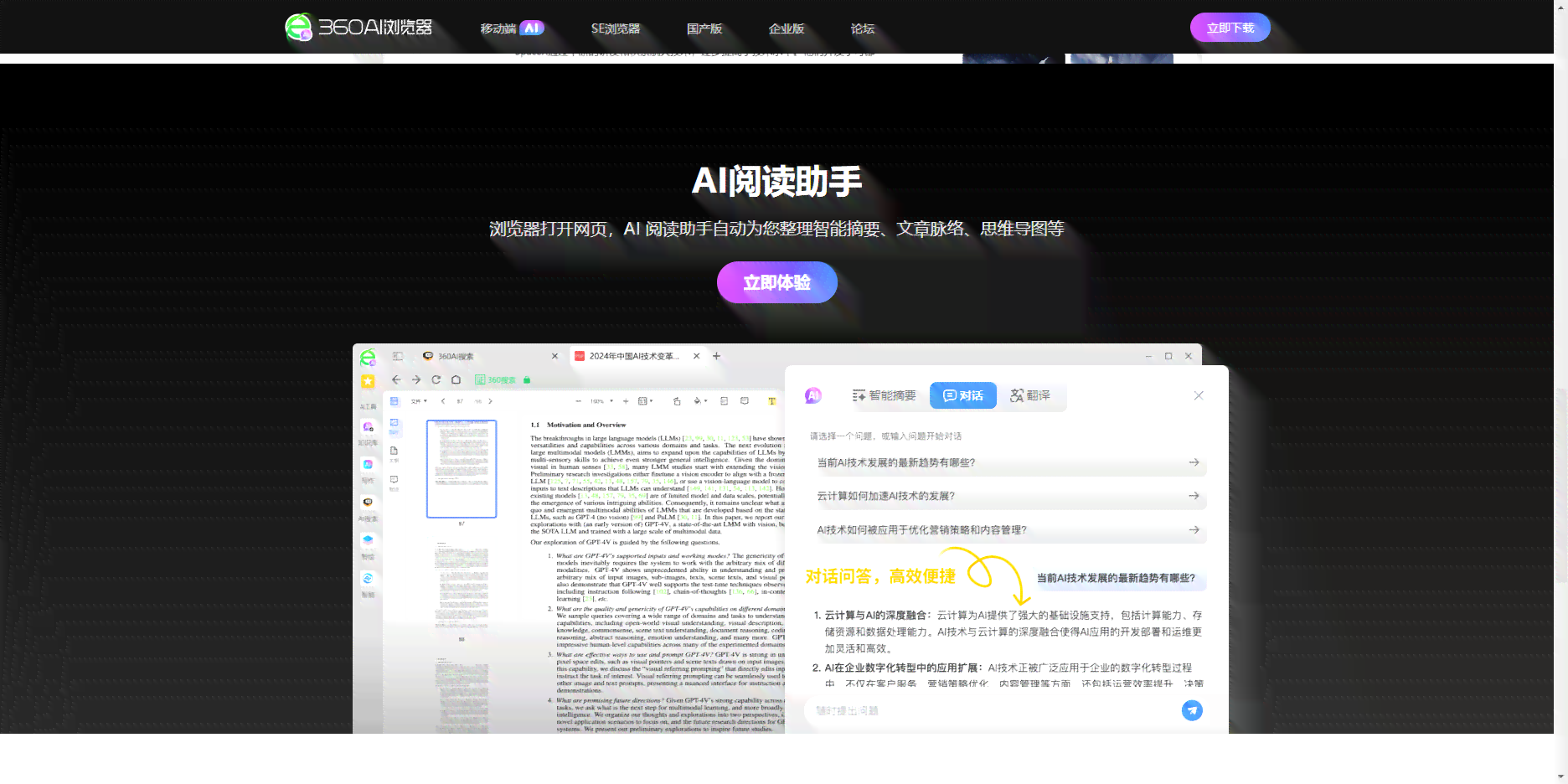Open the paint bucket highlight dropdown
The image size is (1568, 784).
pos(701,401)
